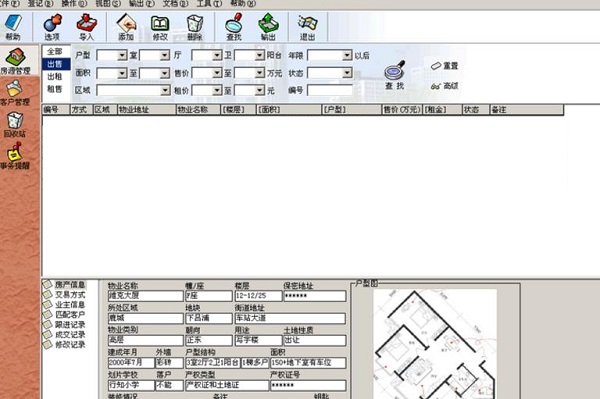
Task: Select the 出租 filter tab
Action: point(55,77)
